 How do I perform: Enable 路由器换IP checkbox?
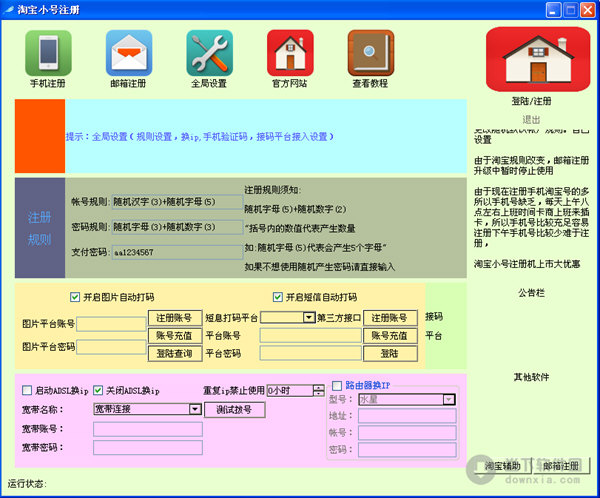337,385
